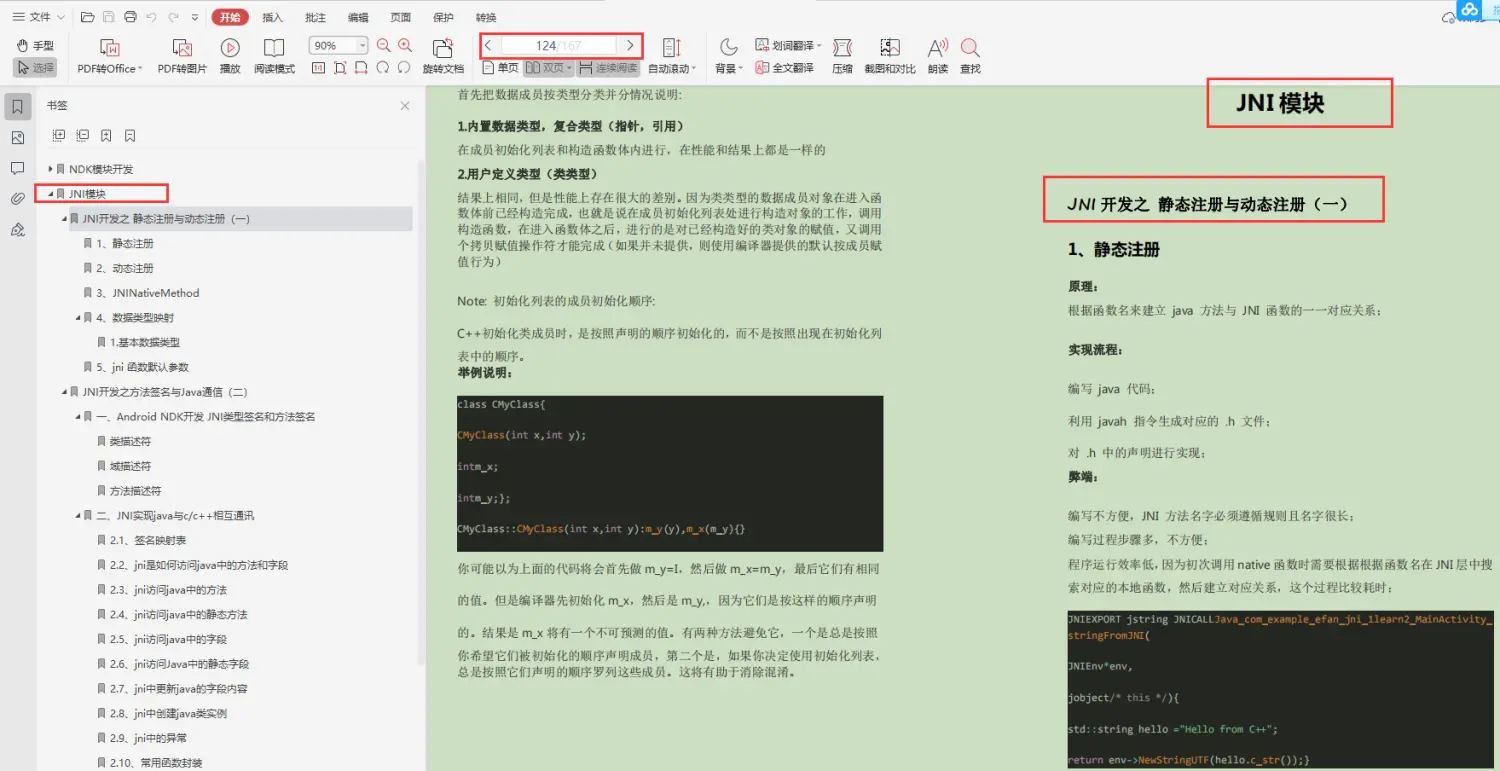
Task: Open the bookmarks sidebar panel icon
Action: 17,107
